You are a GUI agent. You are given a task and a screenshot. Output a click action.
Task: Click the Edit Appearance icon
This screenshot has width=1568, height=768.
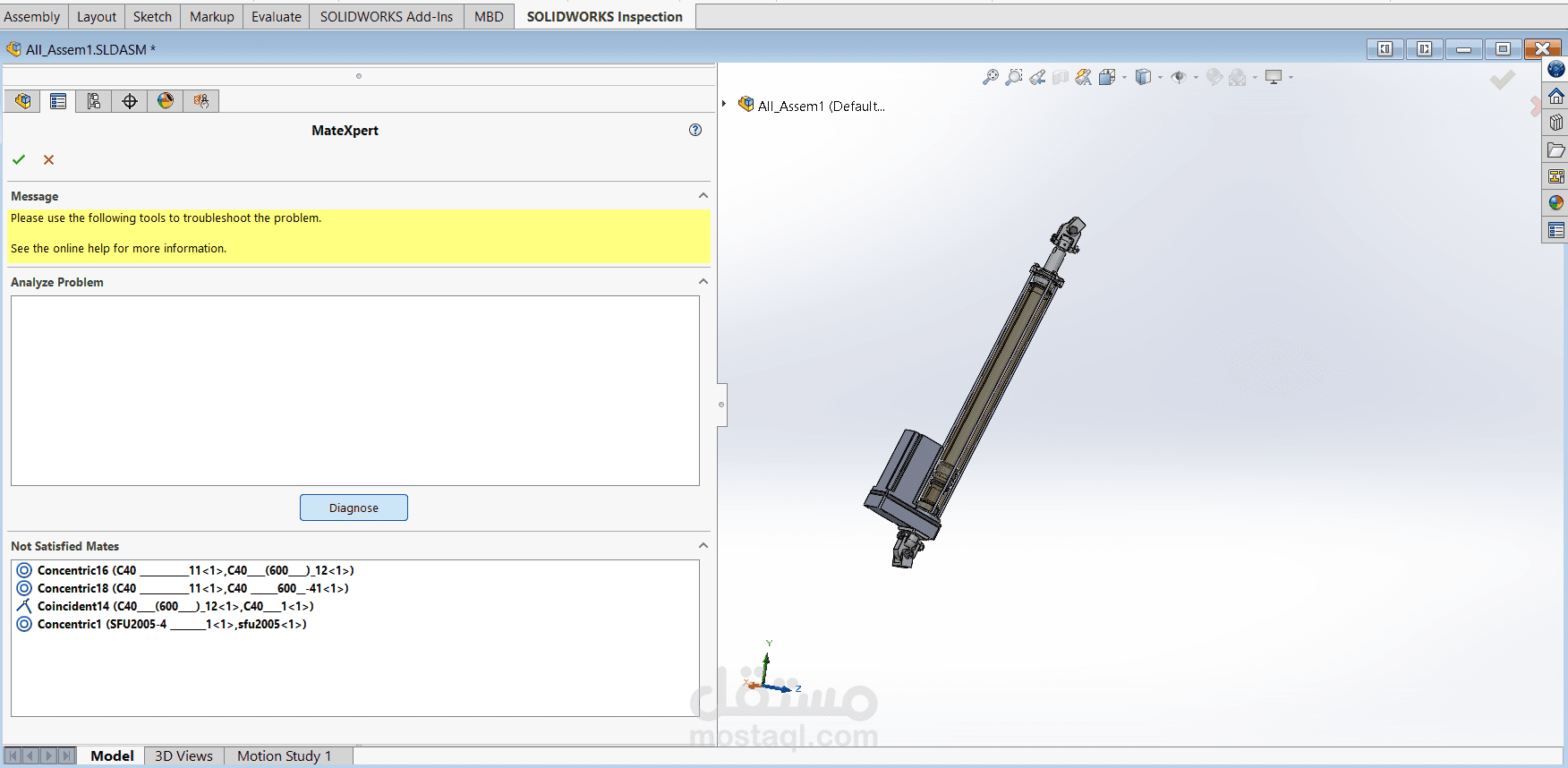(1214, 77)
